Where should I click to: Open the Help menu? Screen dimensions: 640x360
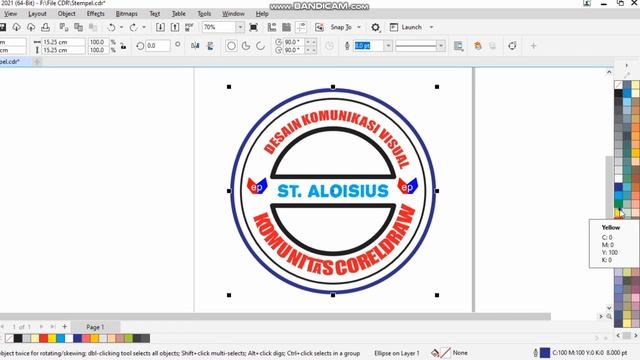pos(262,13)
